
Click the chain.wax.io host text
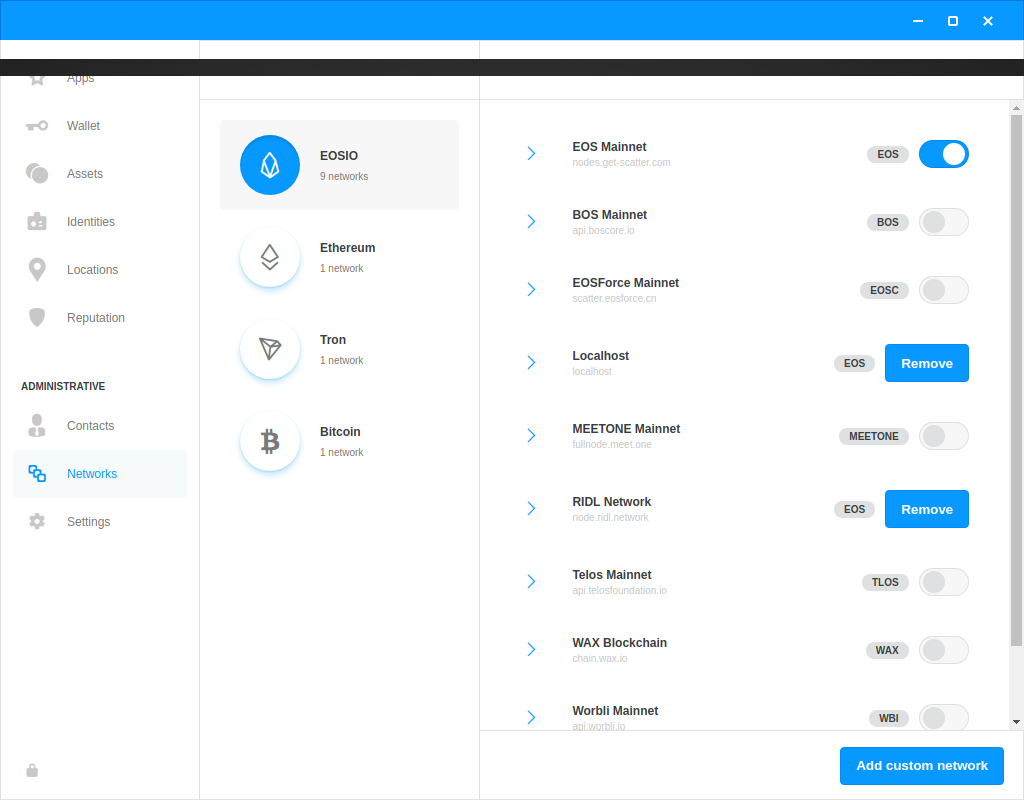click(600, 658)
